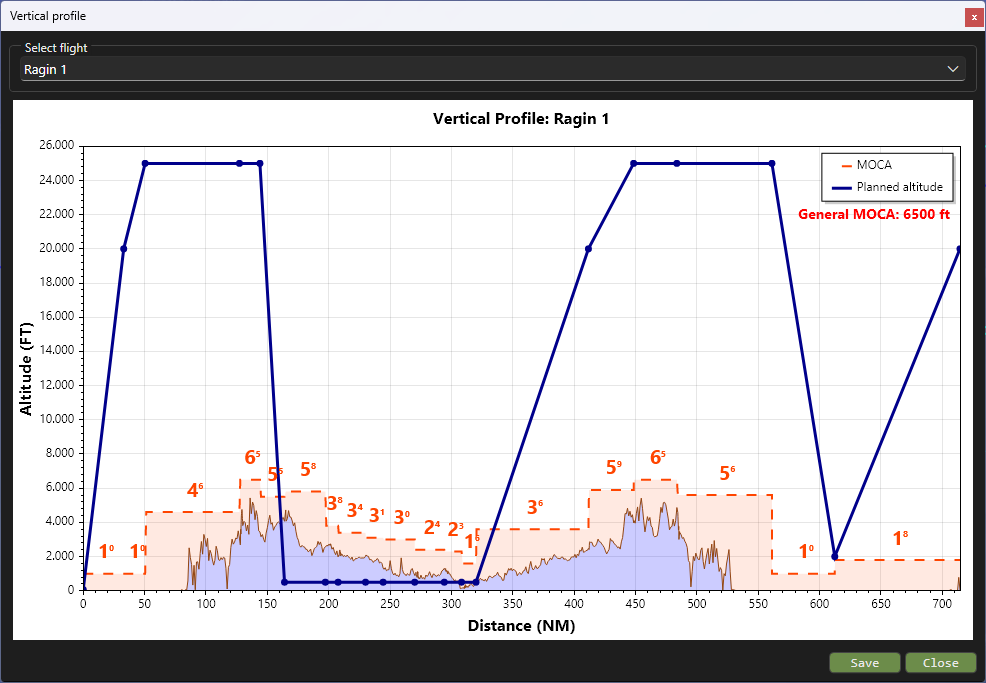Select the 20,000 ft waypoint on the second climb
The height and width of the screenshot is (683, 986).
click(589, 249)
